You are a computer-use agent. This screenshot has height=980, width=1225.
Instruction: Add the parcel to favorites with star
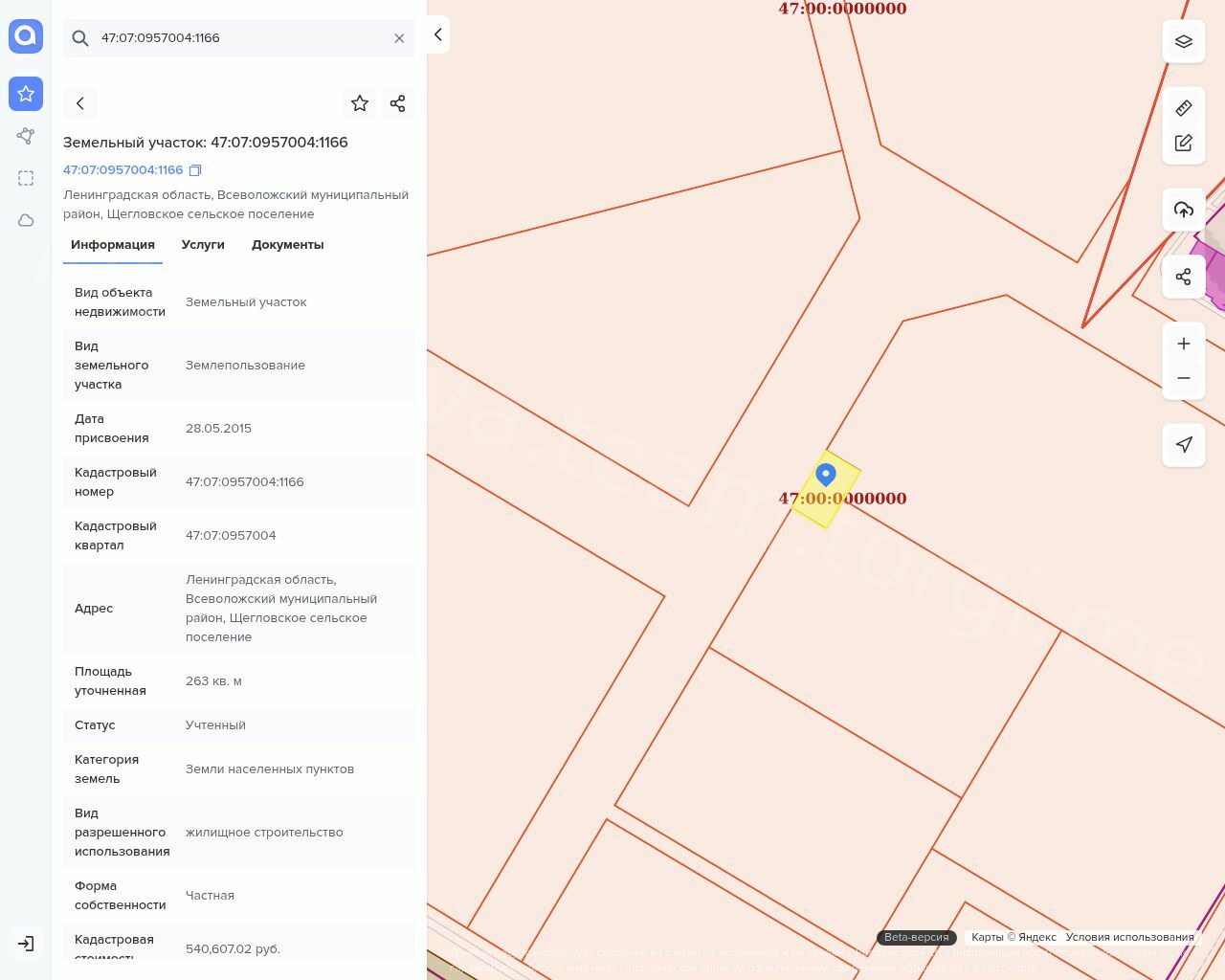(x=360, y=103)
